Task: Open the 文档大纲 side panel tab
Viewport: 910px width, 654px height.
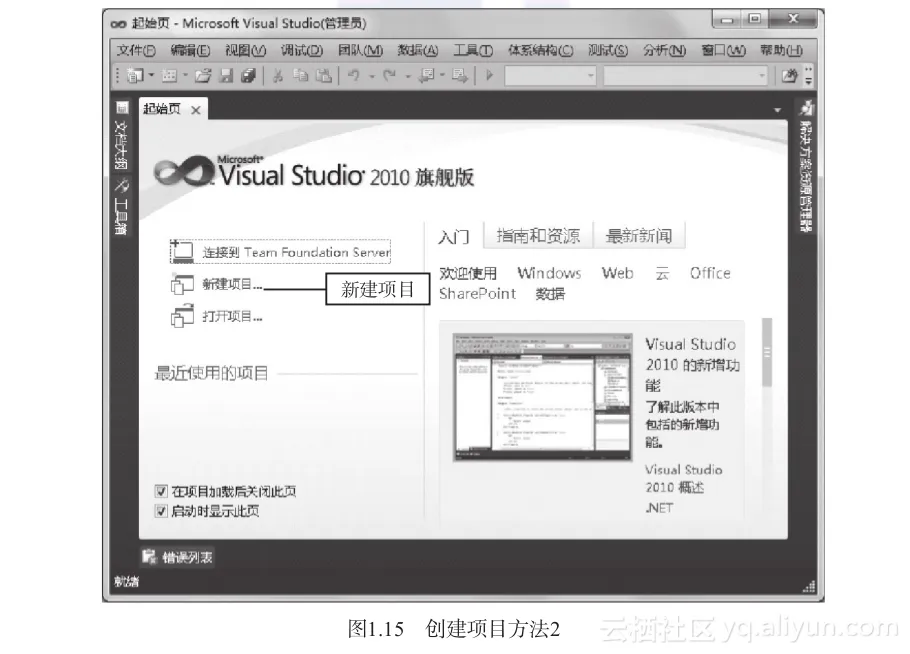Action: click(x=121, y=135)
